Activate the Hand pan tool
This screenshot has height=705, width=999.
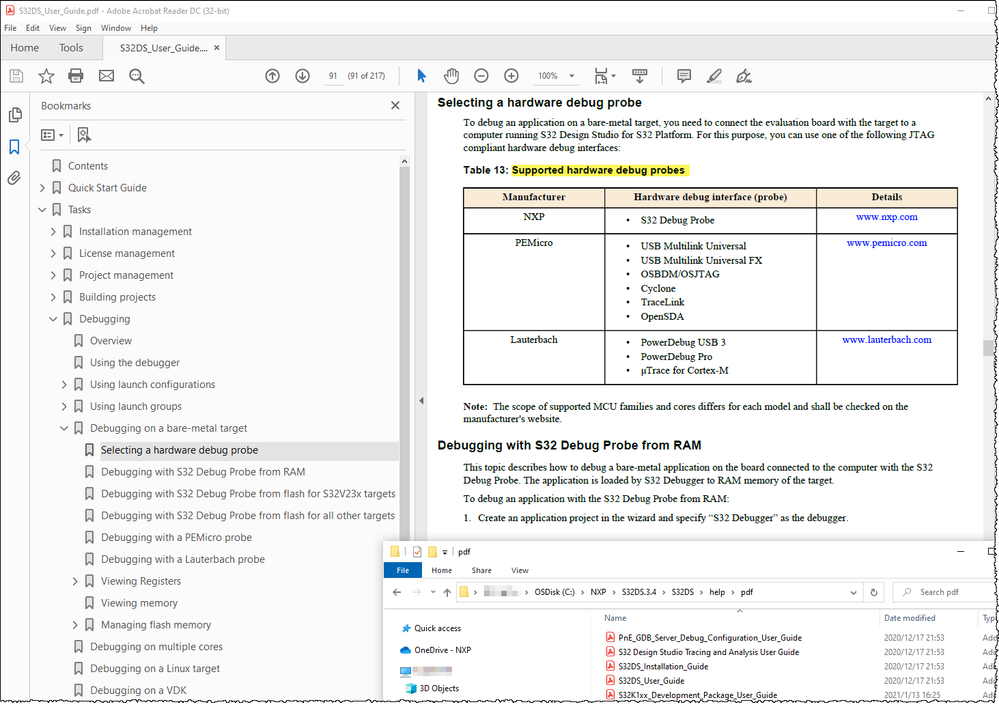click(x=451, y=76)
